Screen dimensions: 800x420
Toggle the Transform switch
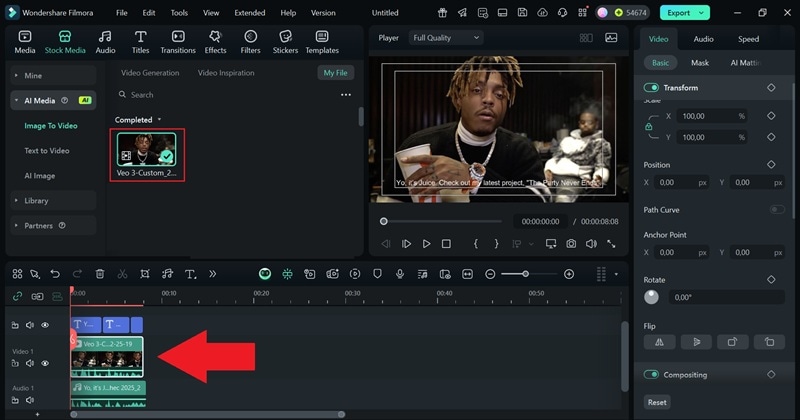pyautogui.click(x=651, y=88)
